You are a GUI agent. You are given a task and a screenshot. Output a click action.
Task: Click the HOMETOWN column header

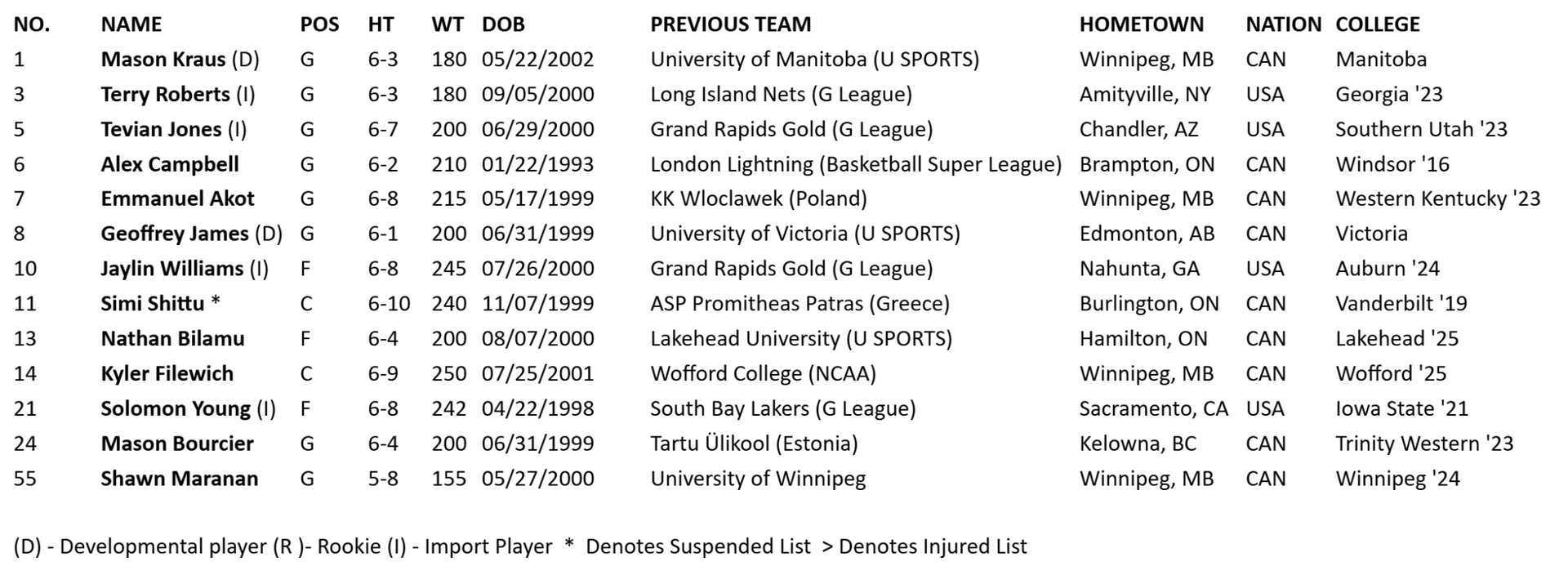(1141, 25)
